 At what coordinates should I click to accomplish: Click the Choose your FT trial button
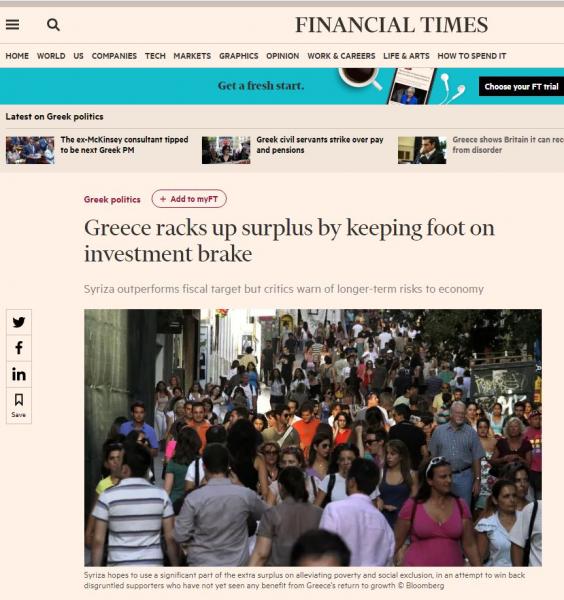[x=521, y=86]
